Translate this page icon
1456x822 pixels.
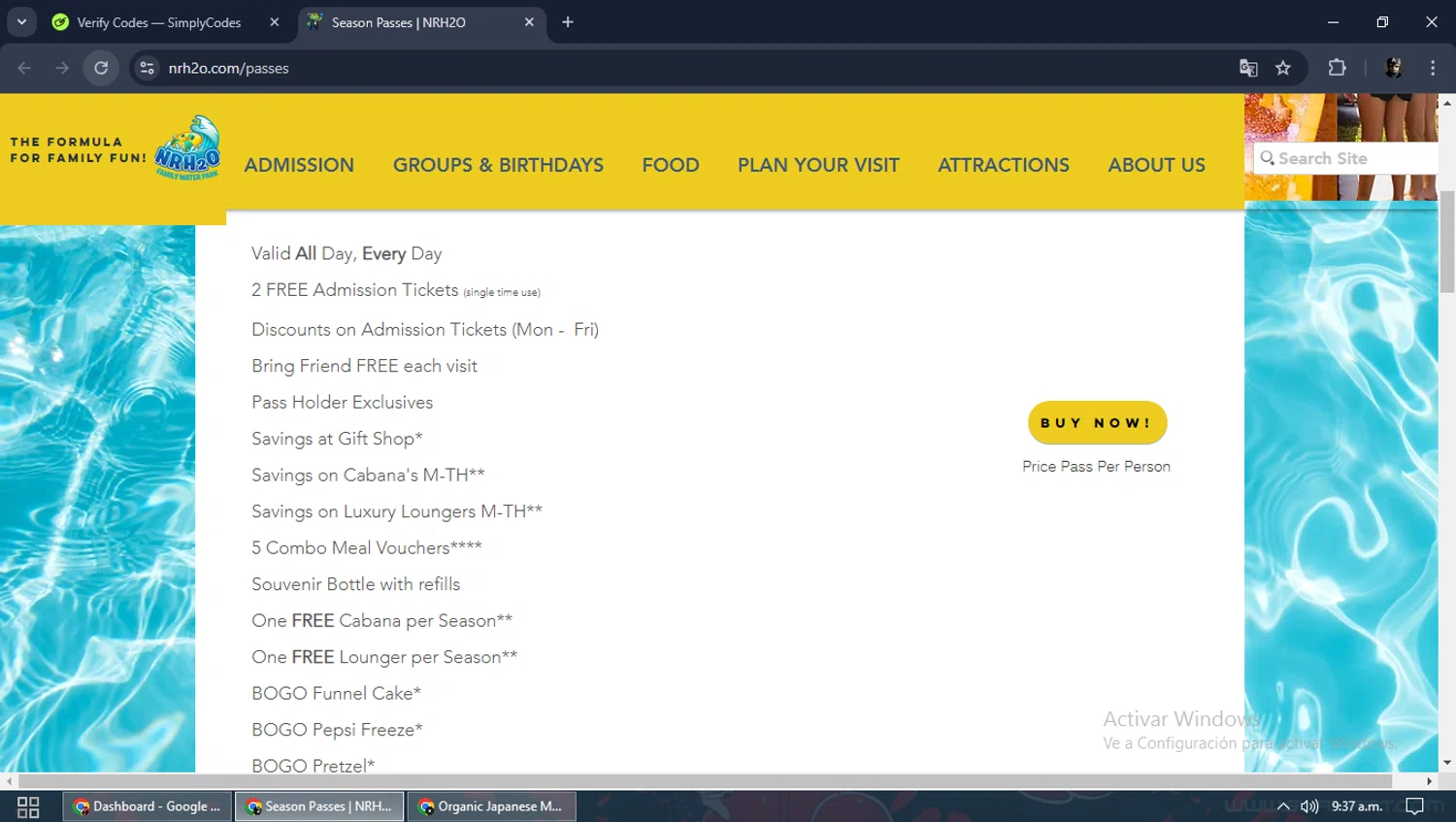point(1248,68)
